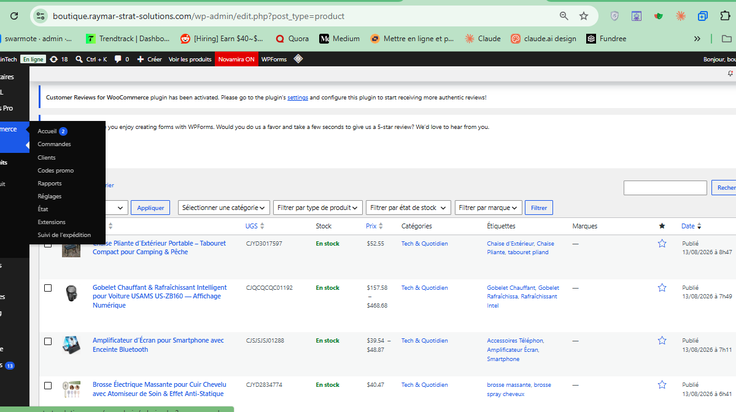Sort products by Prix column

(374, 226)
